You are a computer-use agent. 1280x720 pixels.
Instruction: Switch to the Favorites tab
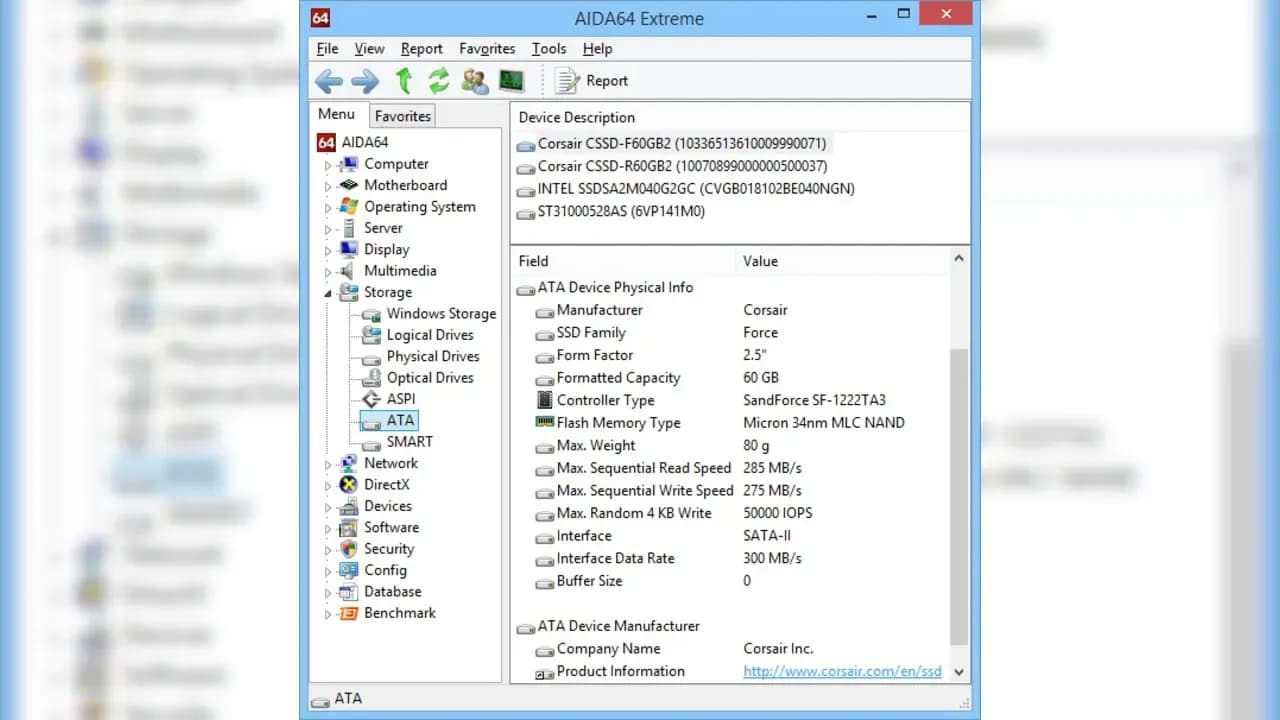pos(403,116)
